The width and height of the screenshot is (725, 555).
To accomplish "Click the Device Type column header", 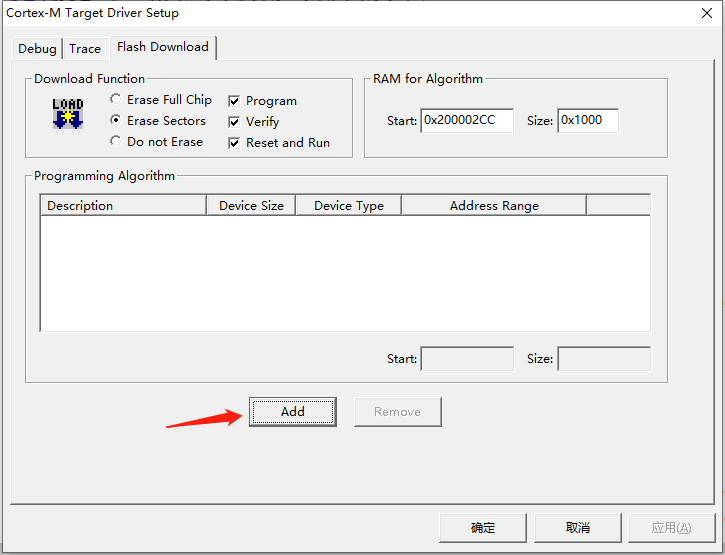I will pos(349,205).
